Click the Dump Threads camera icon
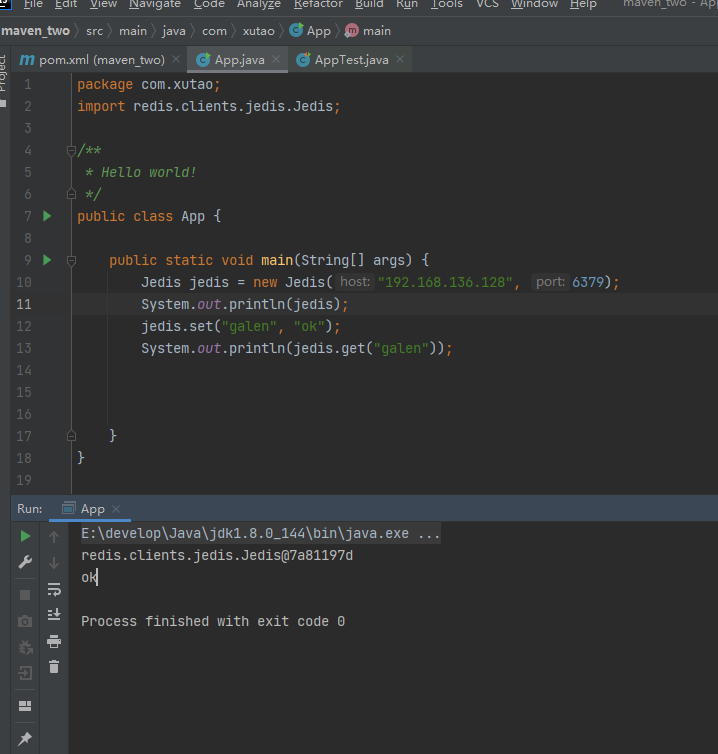Image resolution: width=718 pixels, height=754 pixels. 25,621
